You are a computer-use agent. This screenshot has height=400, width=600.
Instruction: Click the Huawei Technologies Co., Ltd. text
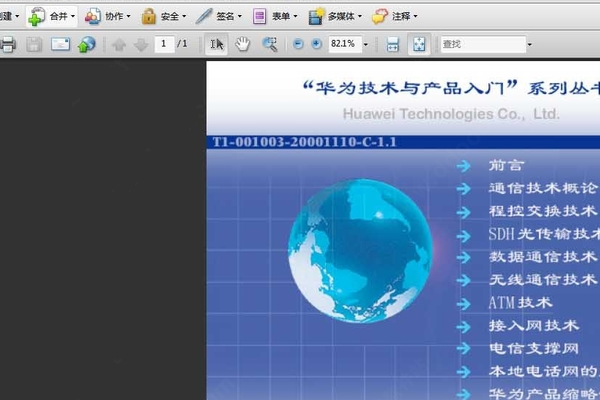[451, 114]
